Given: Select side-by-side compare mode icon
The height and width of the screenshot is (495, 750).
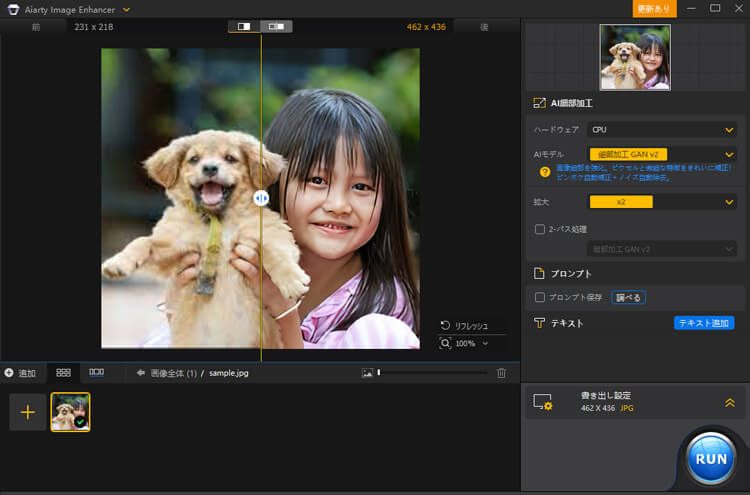Looking at the screenshot, I should coord(276,26).
